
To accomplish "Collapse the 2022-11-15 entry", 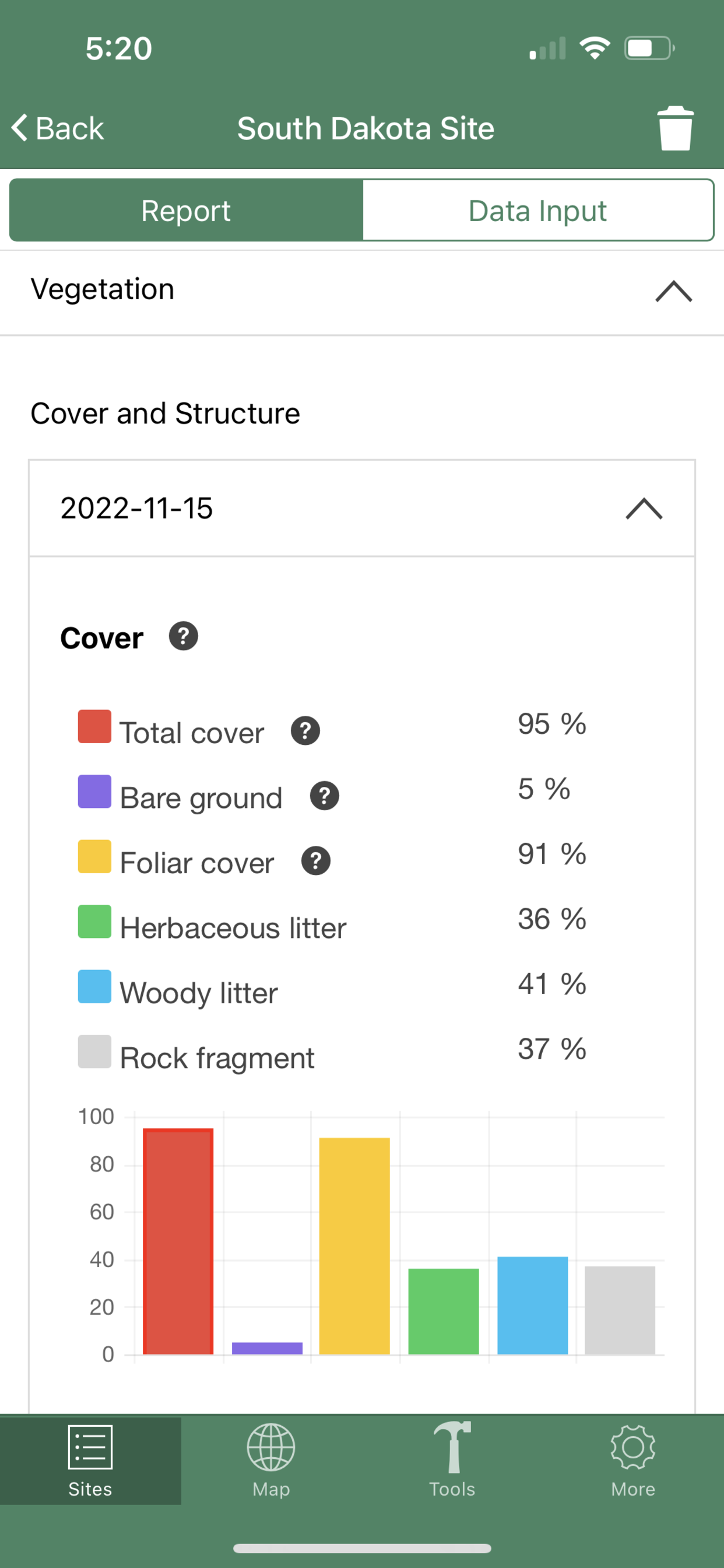I will point(644,508).
